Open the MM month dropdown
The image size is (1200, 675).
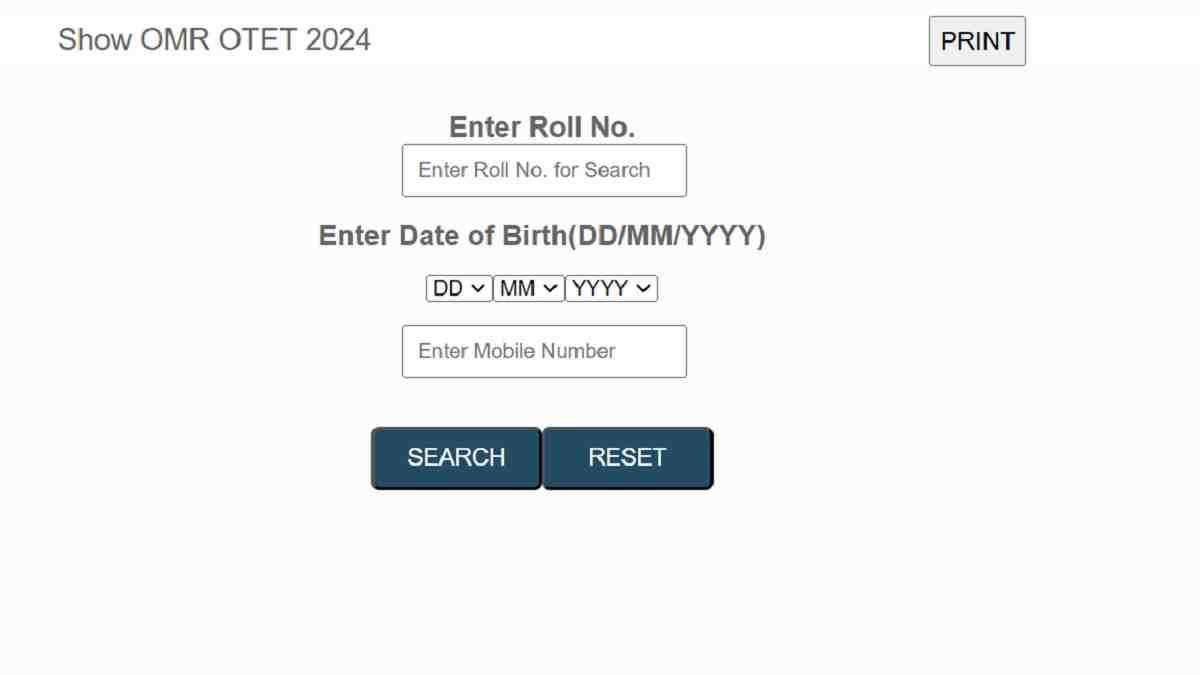pos(528,289)
